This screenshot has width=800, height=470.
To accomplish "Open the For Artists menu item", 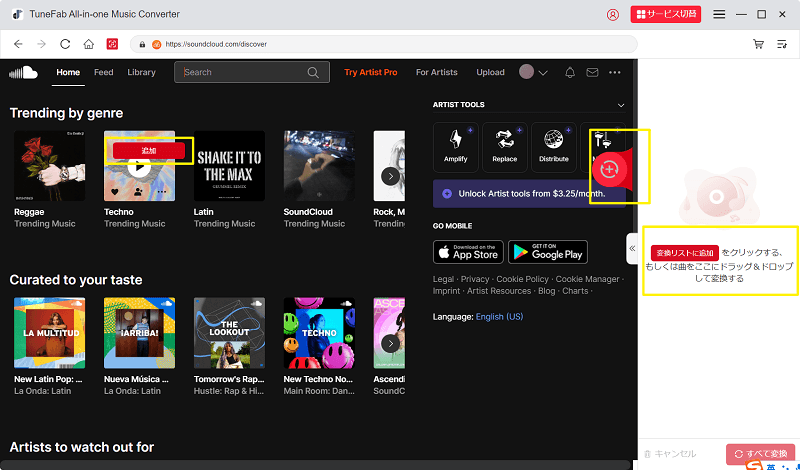I will (x=437, y=72).
